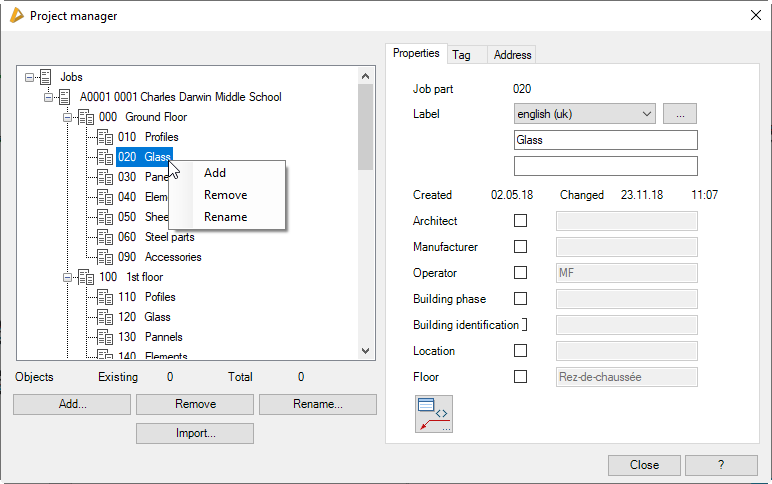Toggle the Manufacturer checkbox
This screenshot has width=772, height=484.
pyautogui.click(x=520, y=247)
